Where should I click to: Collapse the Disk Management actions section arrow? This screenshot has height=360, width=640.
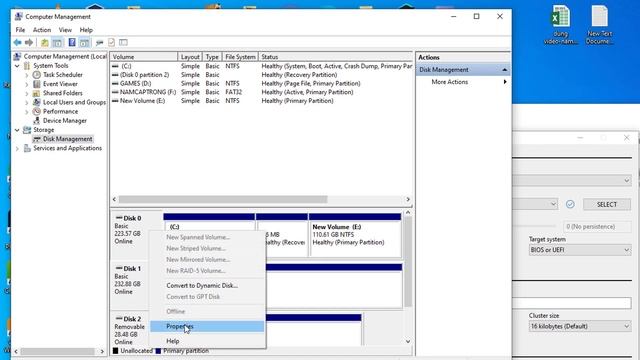(x=504, y=70)
